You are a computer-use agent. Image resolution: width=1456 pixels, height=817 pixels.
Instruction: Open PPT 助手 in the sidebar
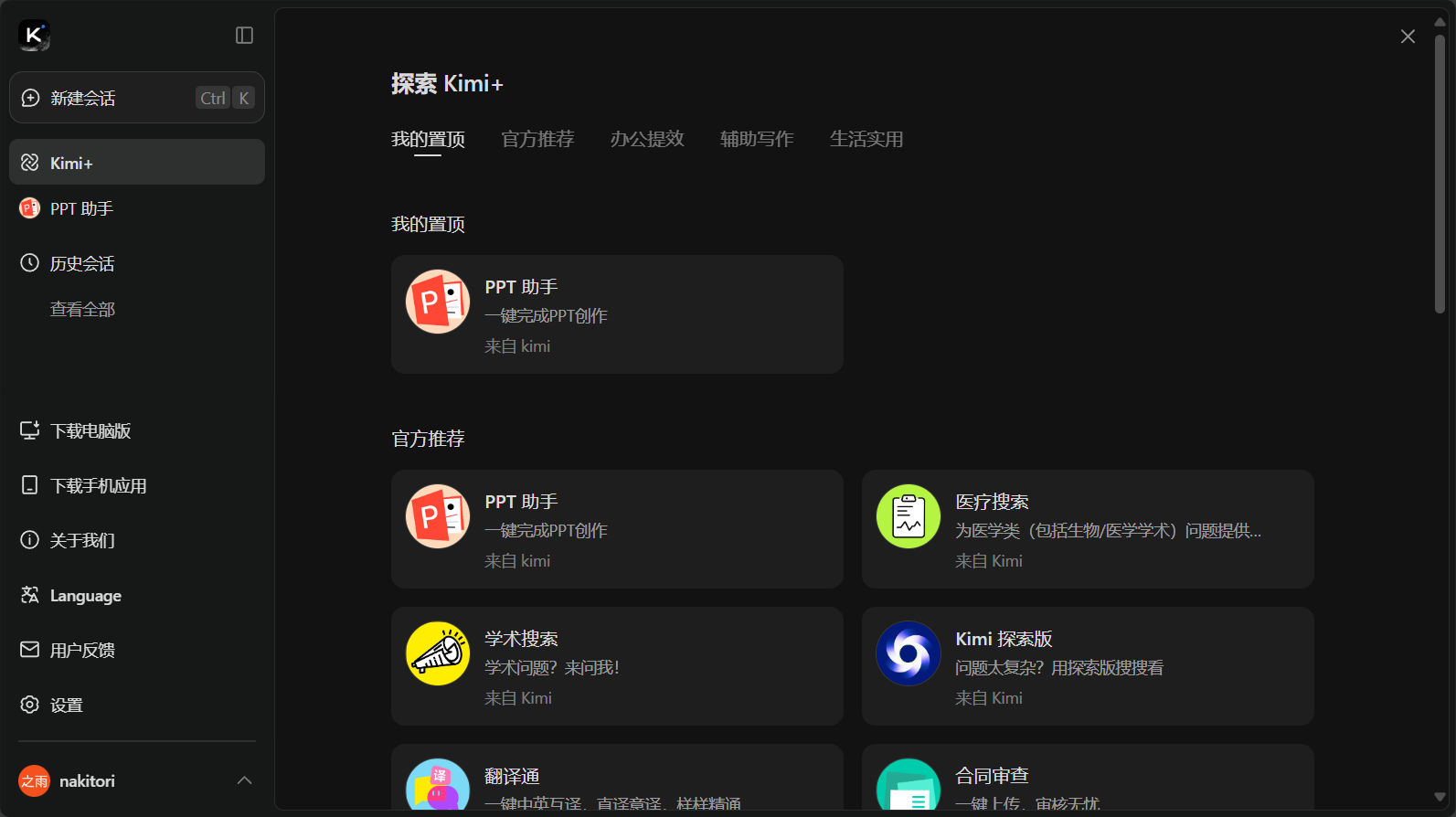click(x=137, y=208)
